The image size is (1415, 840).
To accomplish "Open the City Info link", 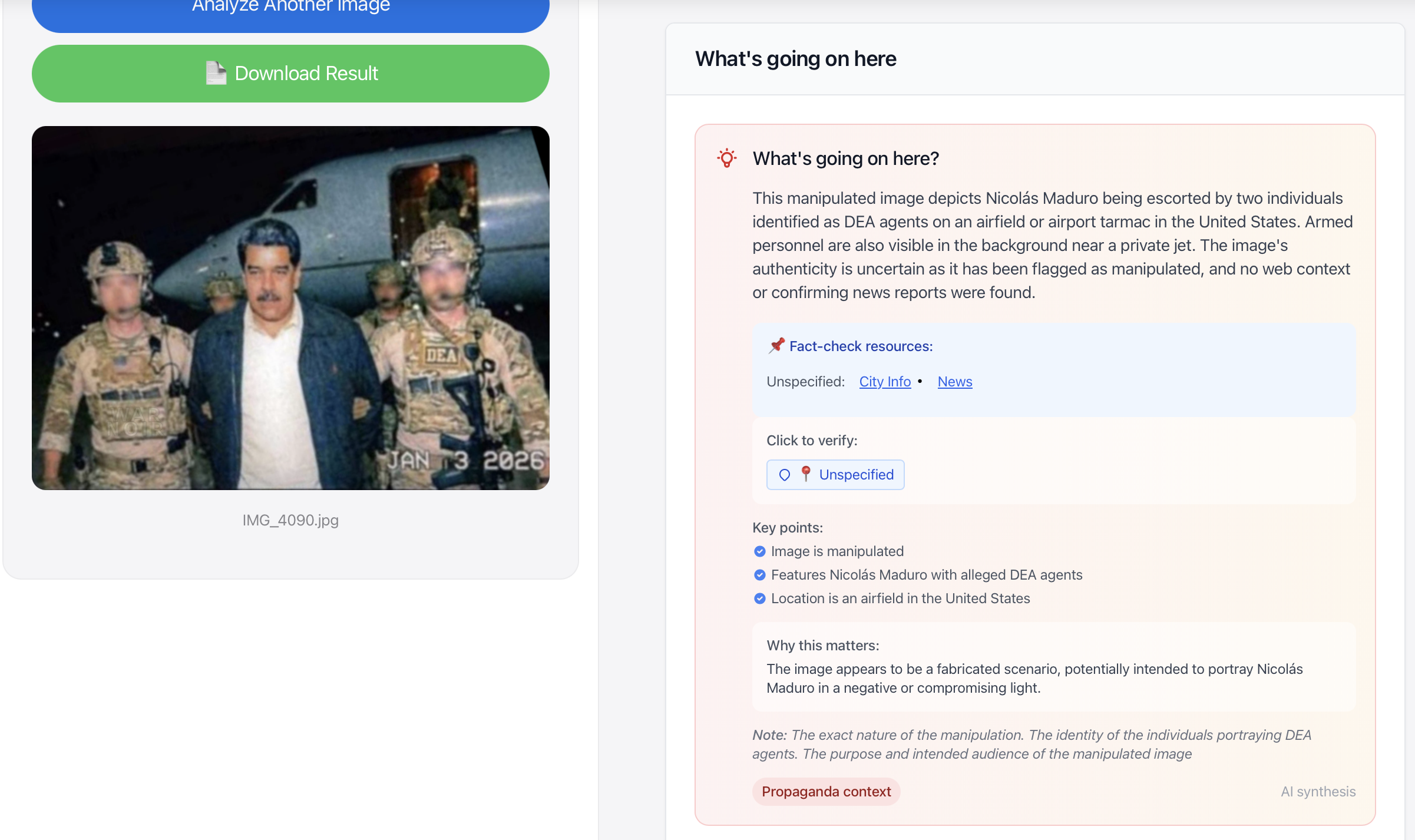I will pos(885,382).
